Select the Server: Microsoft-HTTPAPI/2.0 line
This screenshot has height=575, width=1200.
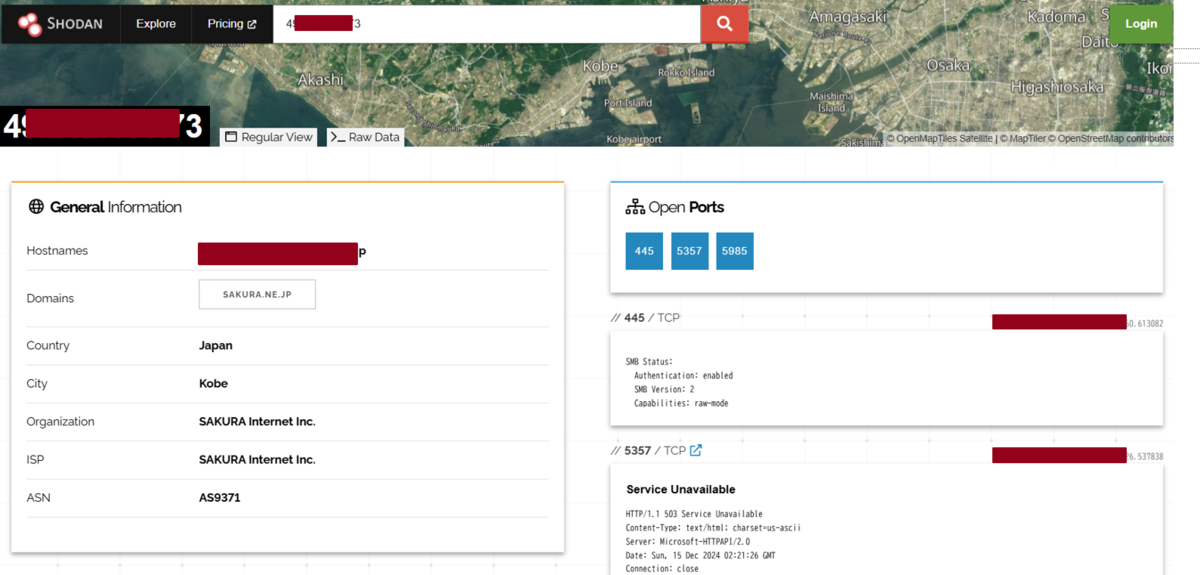(x=688, y=541)
